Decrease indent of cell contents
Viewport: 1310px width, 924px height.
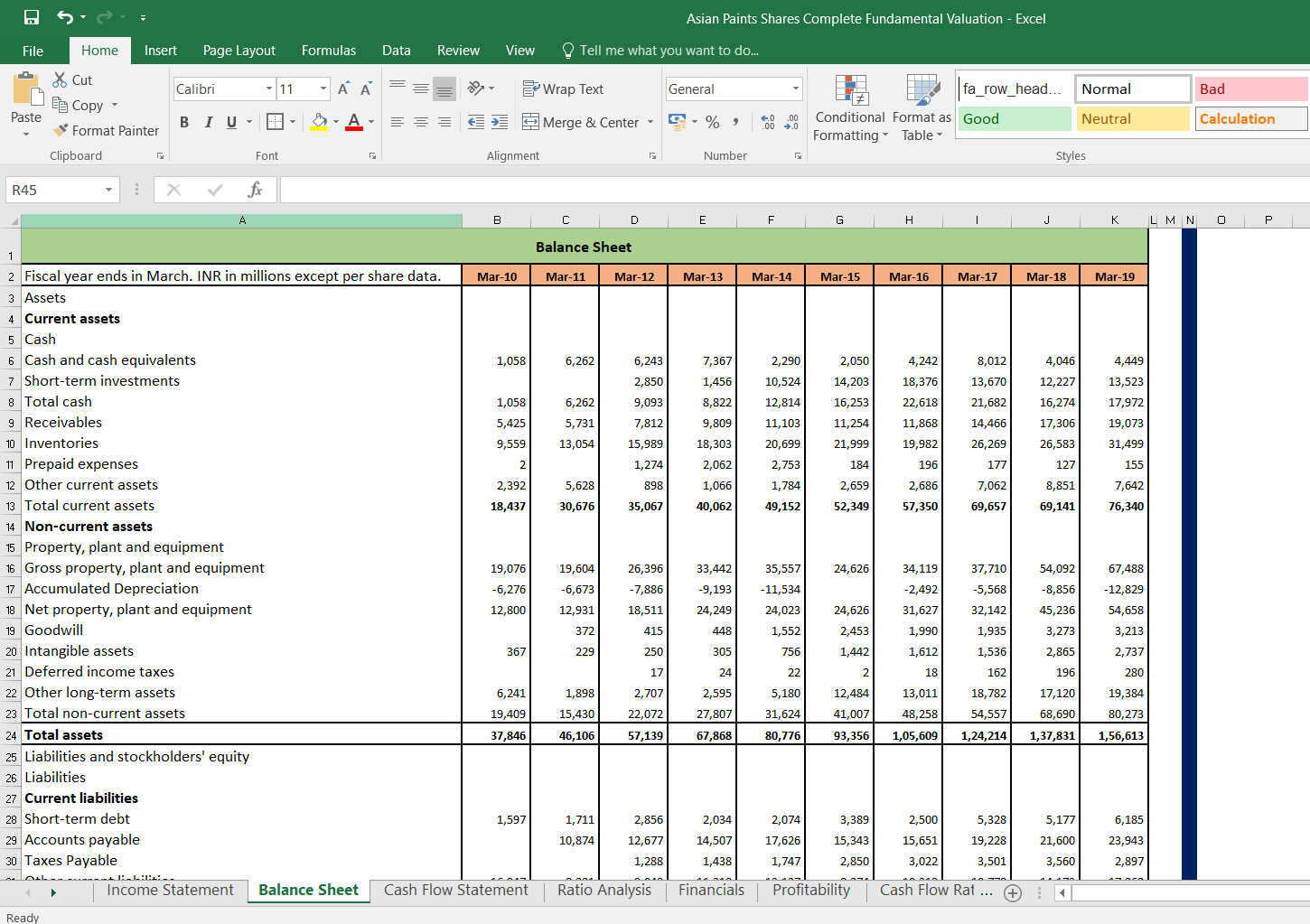click(x=476, y=122)
